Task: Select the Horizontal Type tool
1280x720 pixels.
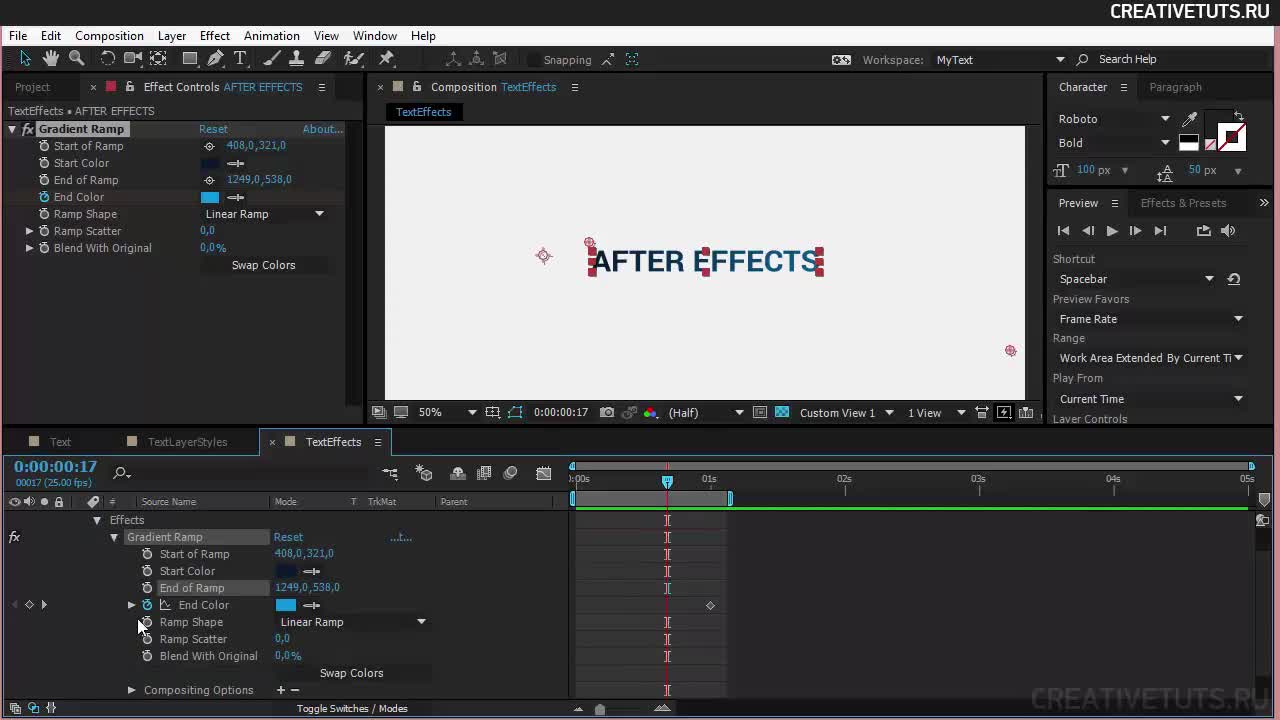Action: click(240, 59)
